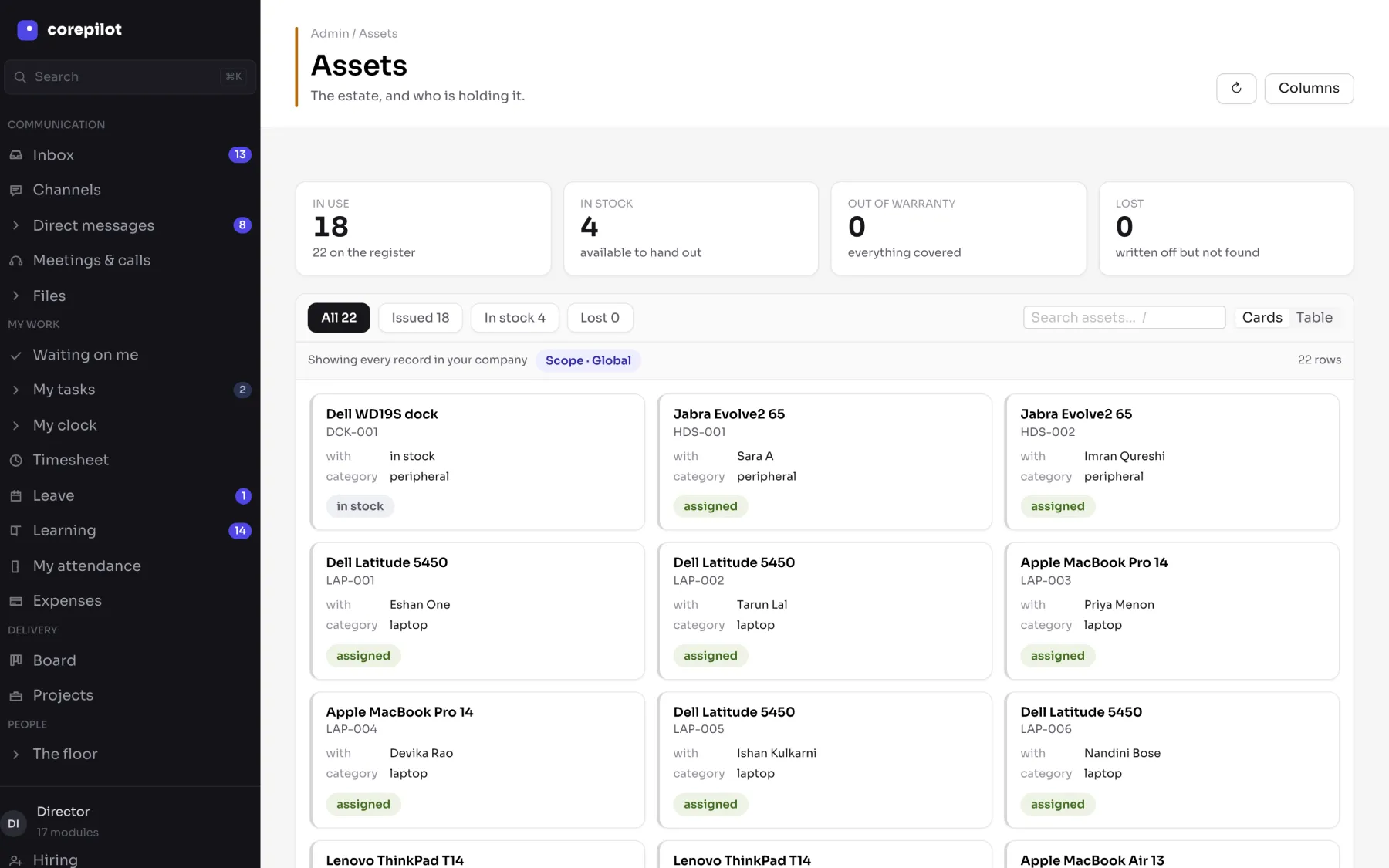Open Board from the sidebar

point(130,660)
